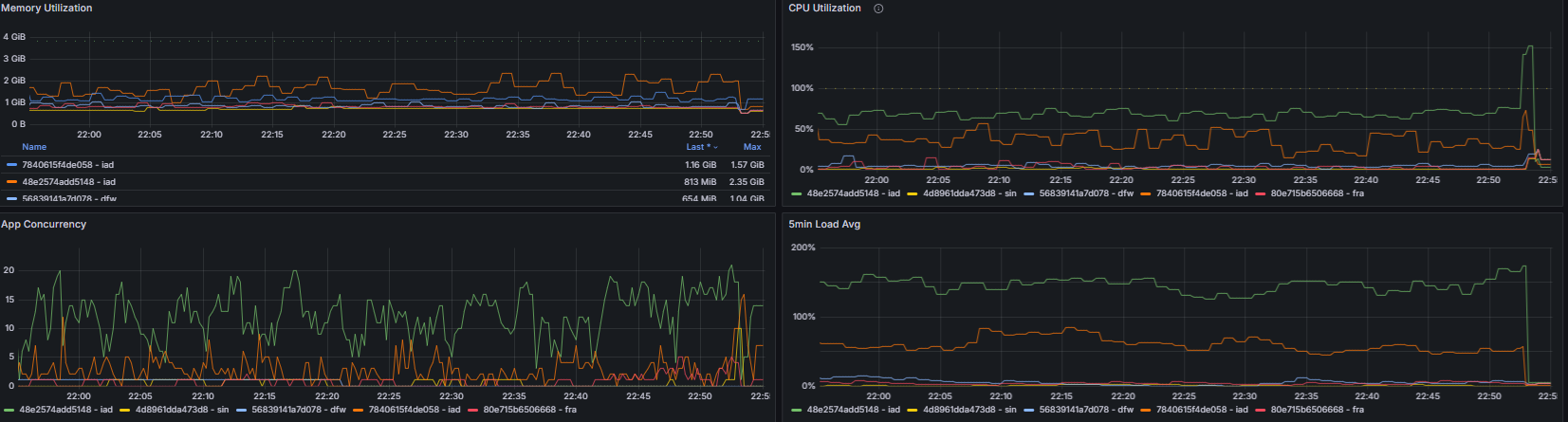Image resolution: width=1568 pixels, height=422 pixels.
Task: Sort memory legend by Last column
Action: pos(701,147)
